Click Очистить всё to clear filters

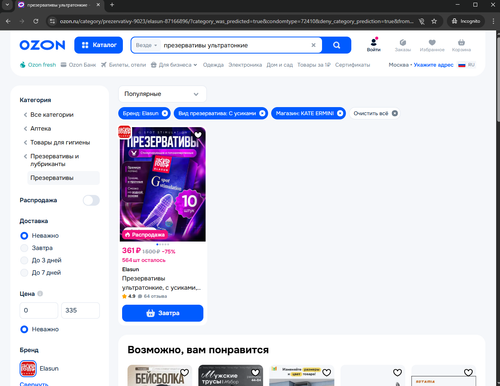[x=375, y=113]
